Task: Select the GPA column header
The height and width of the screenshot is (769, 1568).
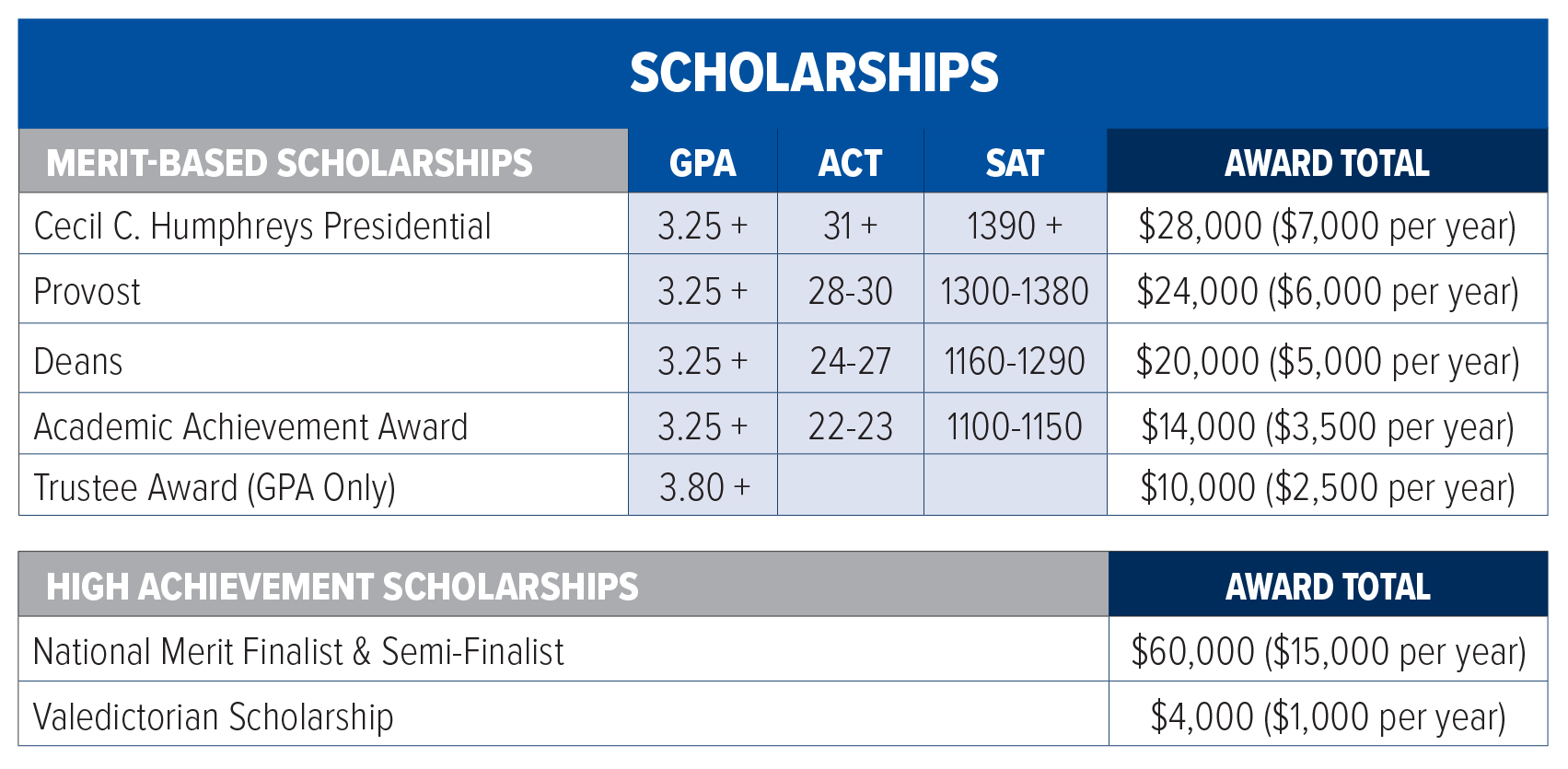Action: [x=703, y=163]
